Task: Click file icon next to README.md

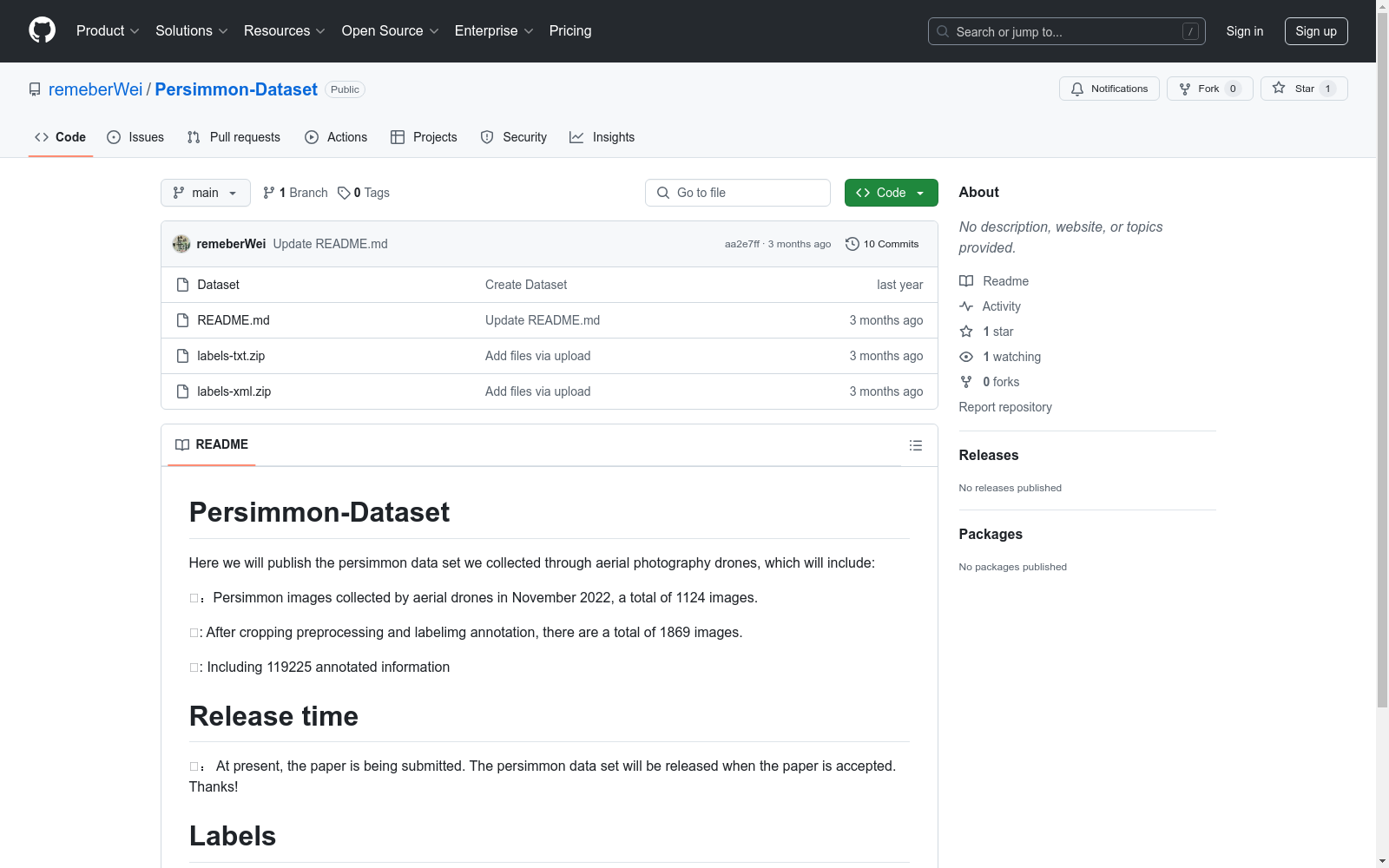Action: 182,320
